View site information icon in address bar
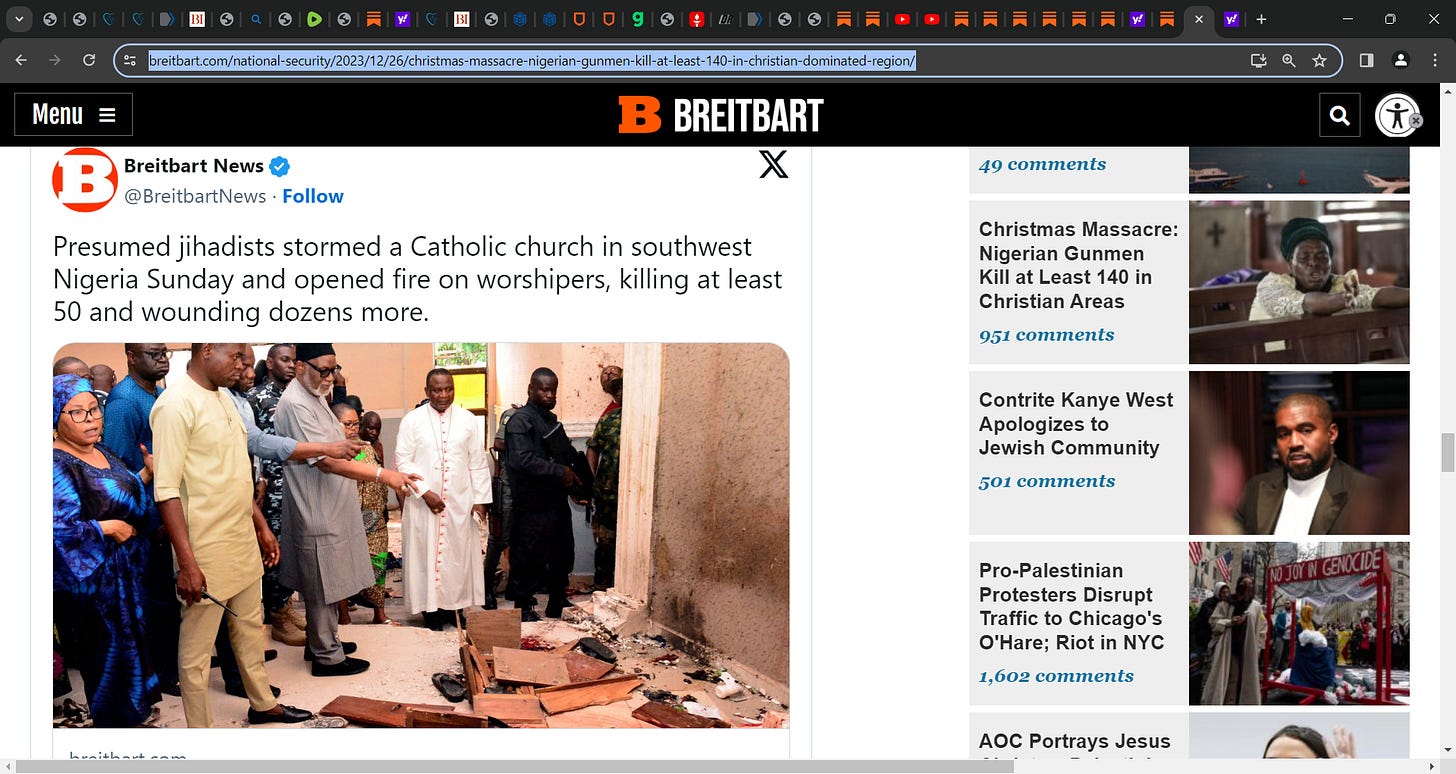Viewport: 1456px width, 774px height. tap(129, 60)
